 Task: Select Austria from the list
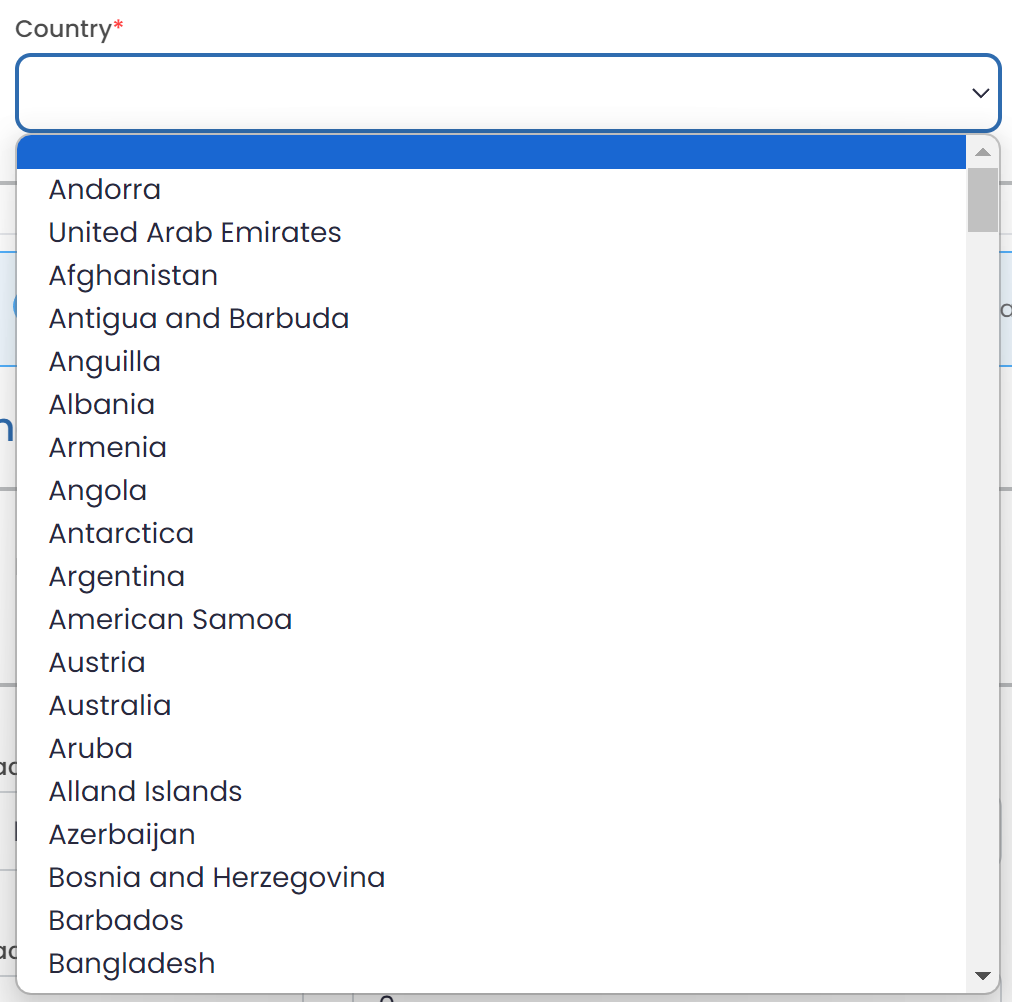coord(97,662)
